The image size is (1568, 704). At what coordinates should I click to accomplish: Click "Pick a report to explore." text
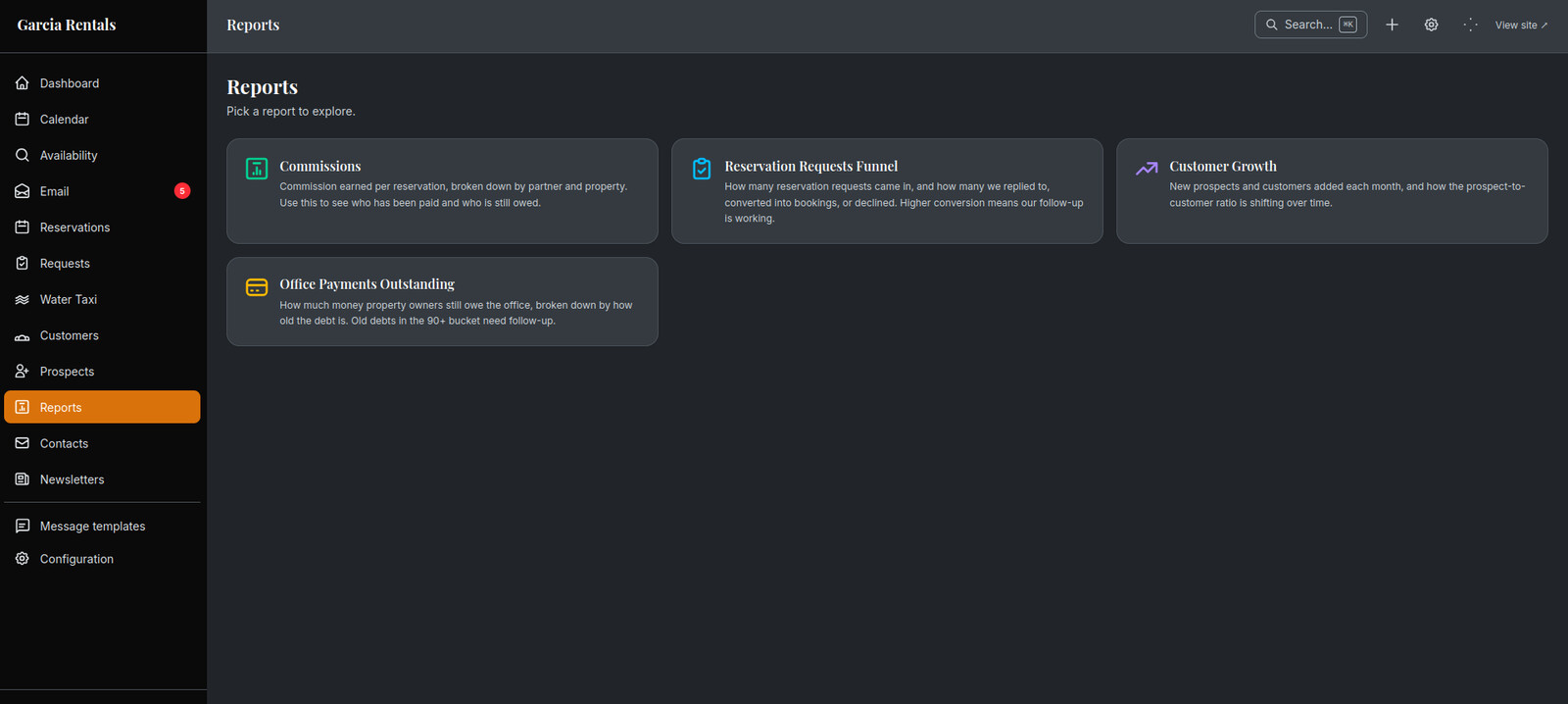(291, 112)
